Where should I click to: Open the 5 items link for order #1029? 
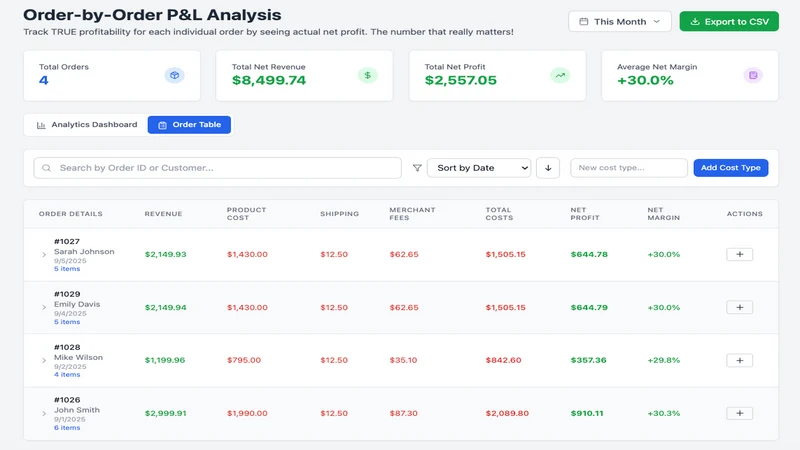coord(67,322)
